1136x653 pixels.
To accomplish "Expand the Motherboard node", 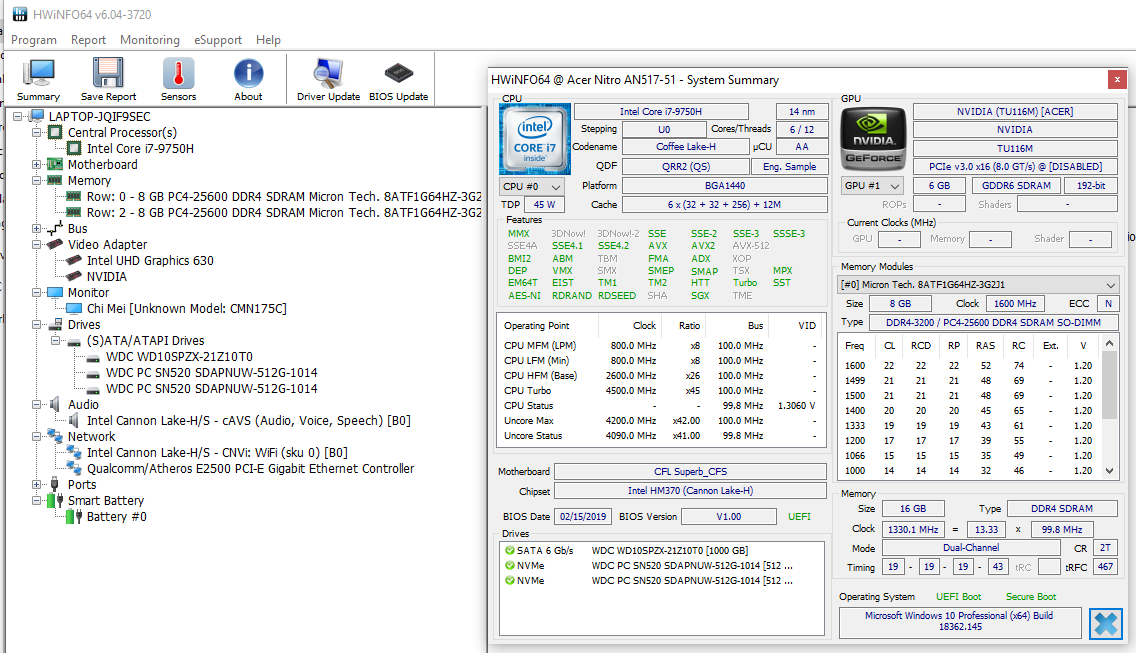I will (36, 165).
